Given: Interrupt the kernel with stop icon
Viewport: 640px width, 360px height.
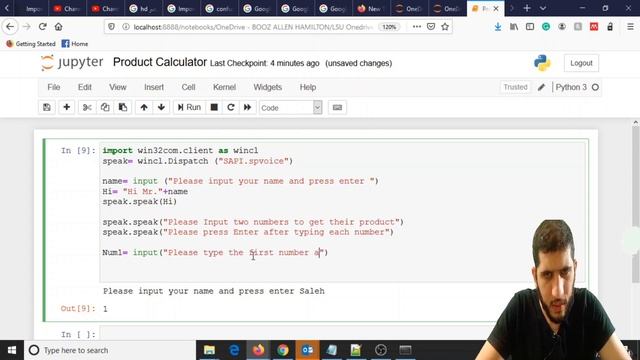Looking at the screenshot, I should point(214,107).
